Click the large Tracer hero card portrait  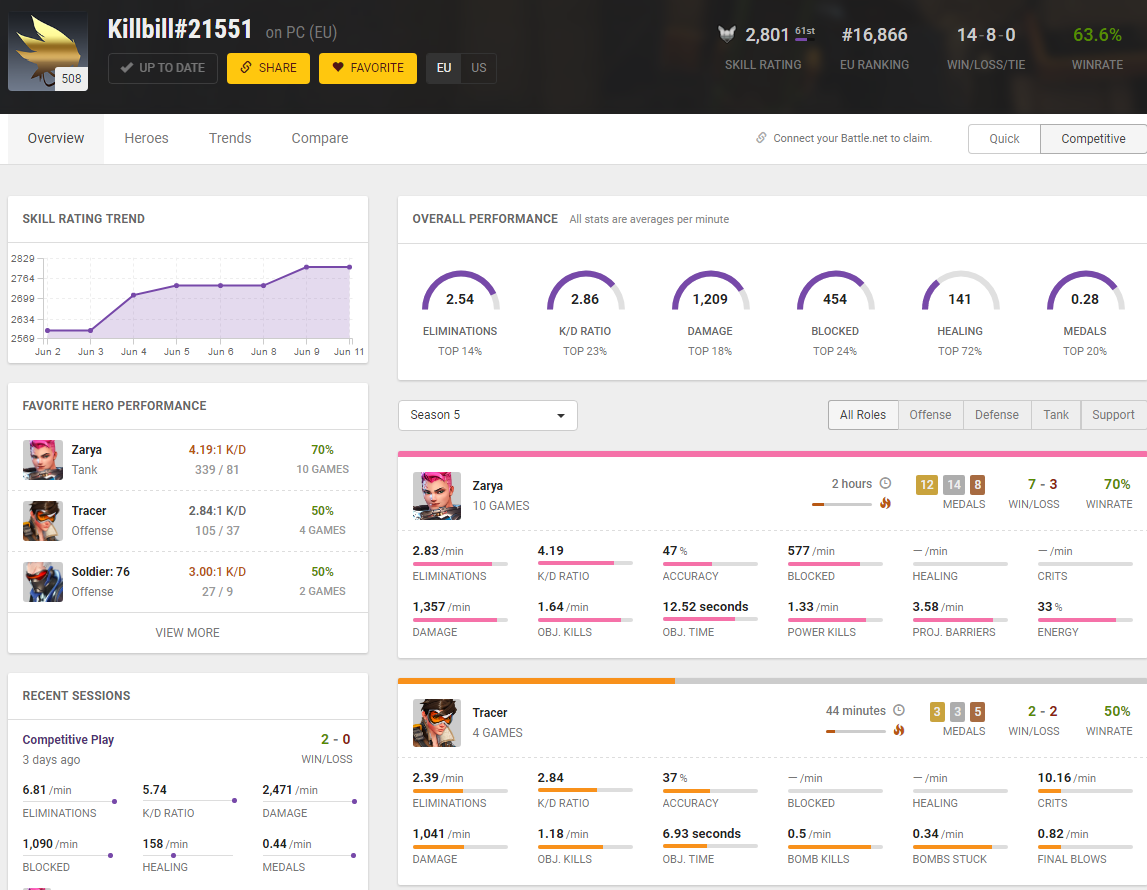437,723
